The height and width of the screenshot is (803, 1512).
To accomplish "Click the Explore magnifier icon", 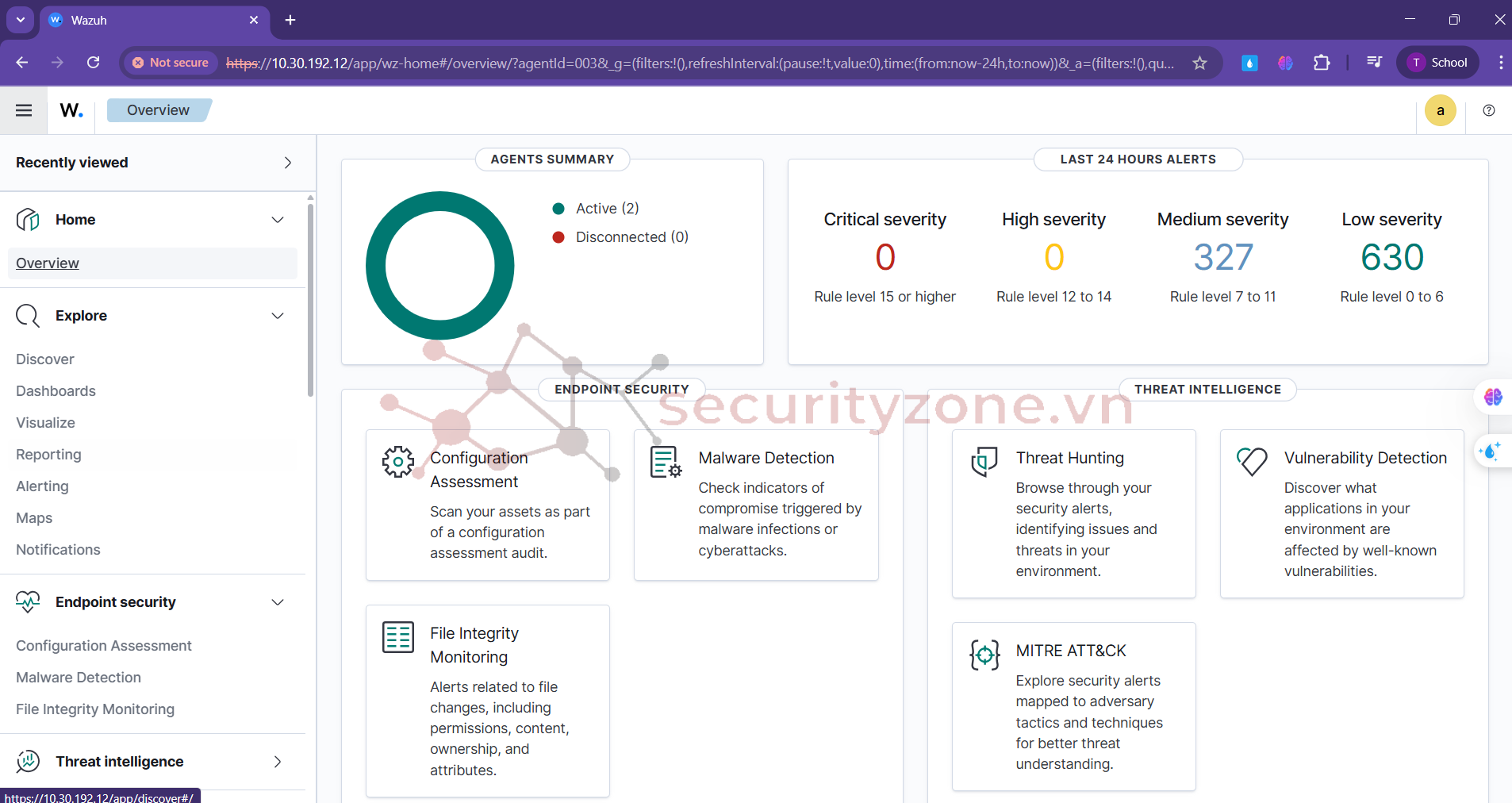I will click(28, 316).
